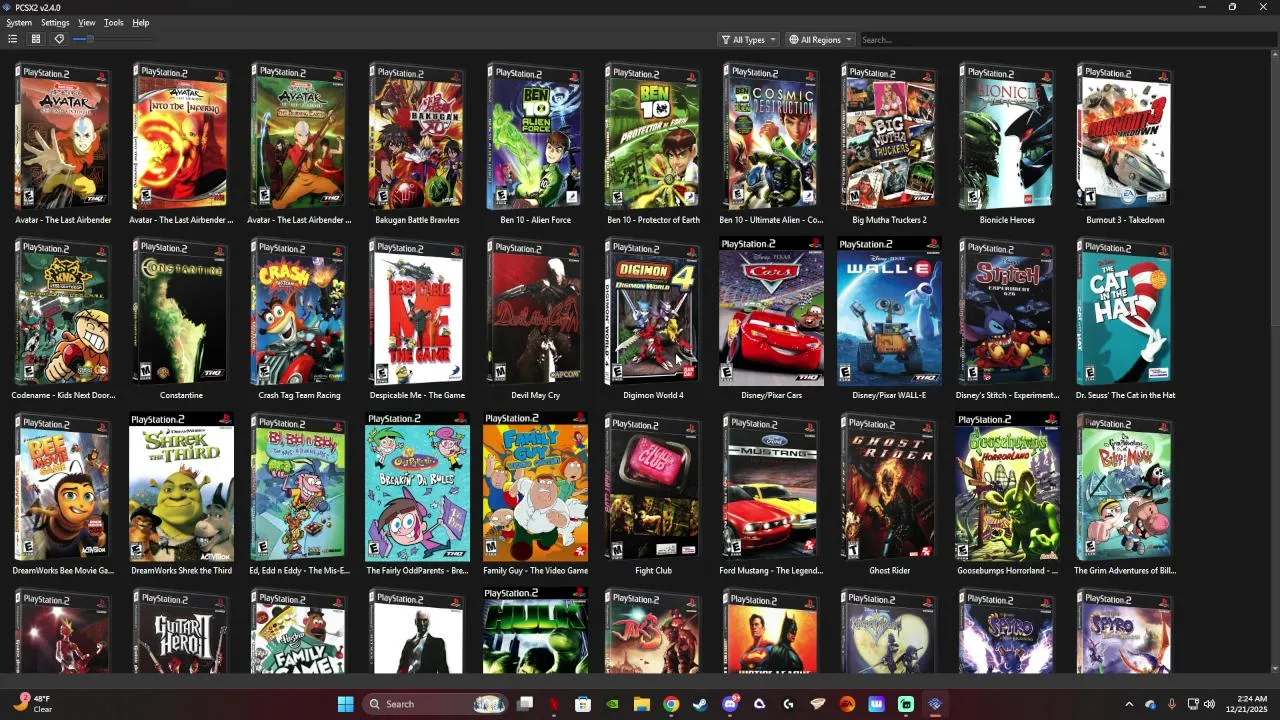Open Discord from the taskbar
This screenshot has width=1280, height=720.
click(730, 704)
